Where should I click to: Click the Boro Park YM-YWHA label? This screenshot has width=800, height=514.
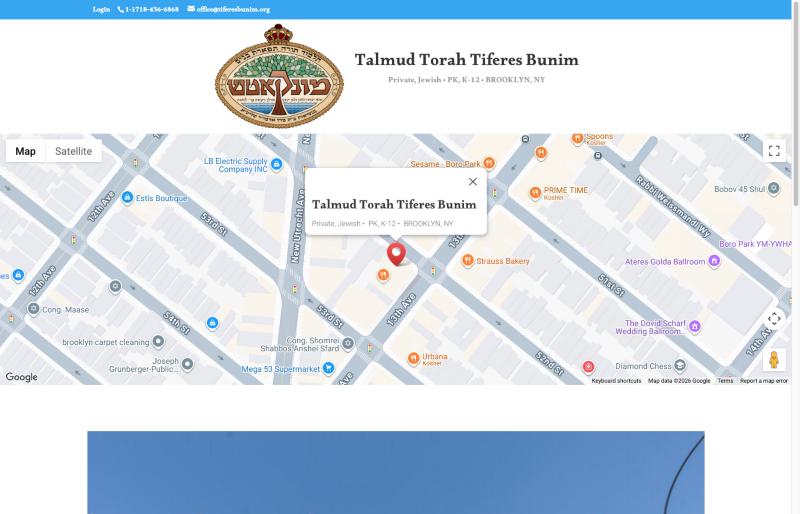point(755,244)
